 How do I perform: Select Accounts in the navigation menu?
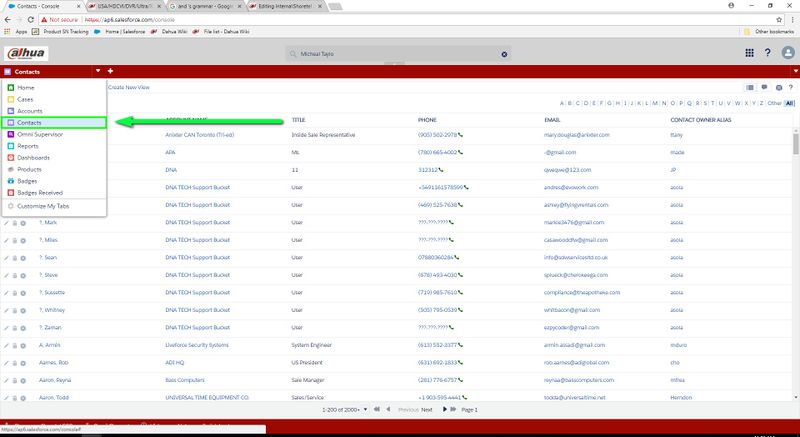(54, 111)
